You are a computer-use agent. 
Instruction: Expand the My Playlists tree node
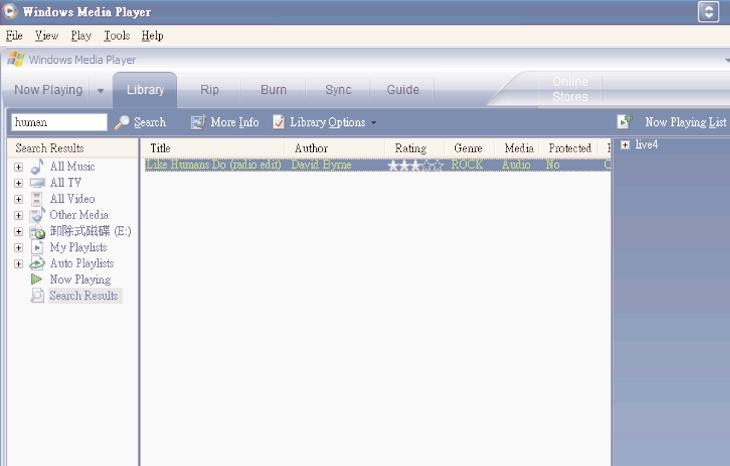[x=19, y=248]
